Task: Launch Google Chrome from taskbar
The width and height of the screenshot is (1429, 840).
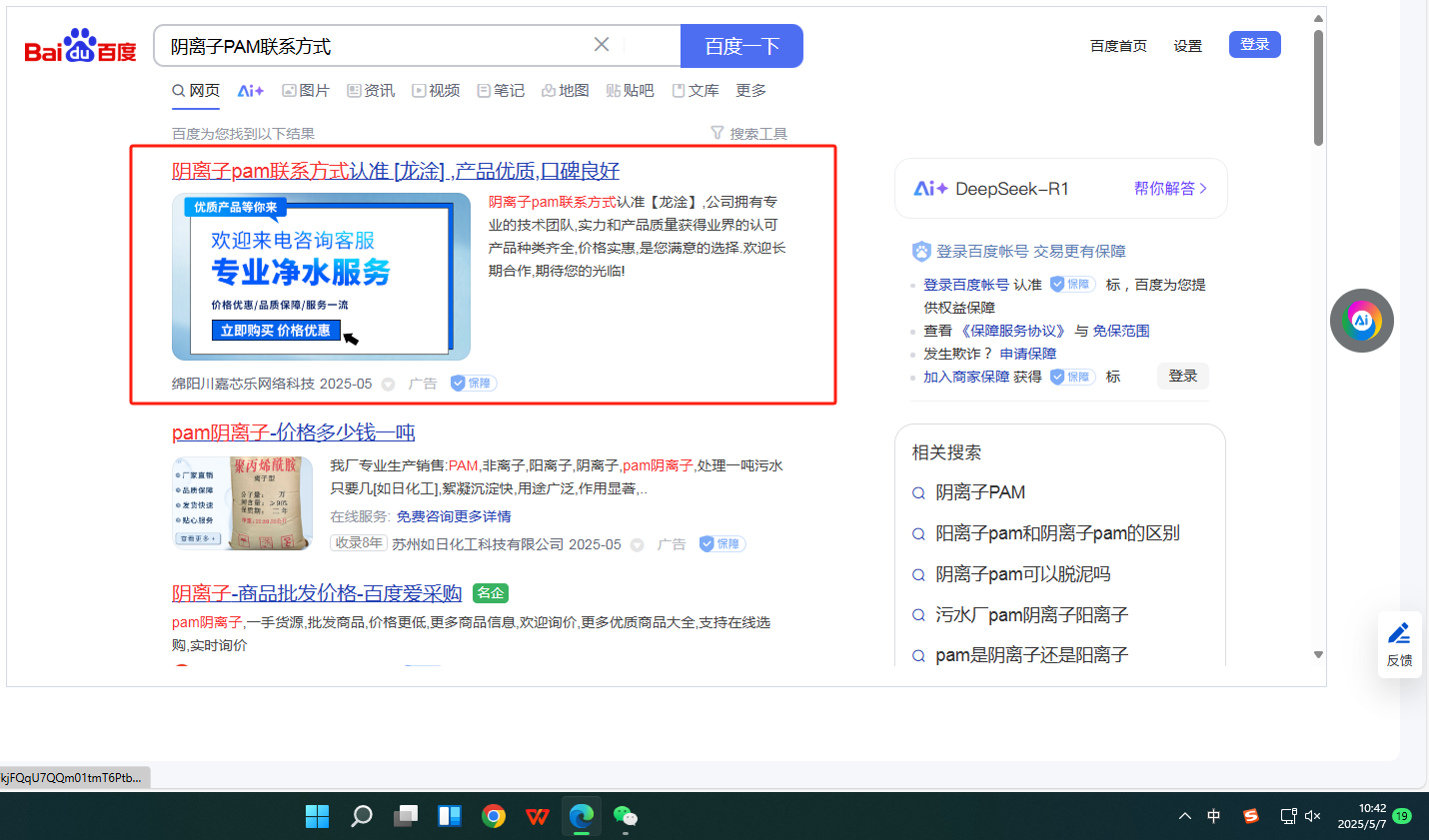Action: click(x=494, y=816)
